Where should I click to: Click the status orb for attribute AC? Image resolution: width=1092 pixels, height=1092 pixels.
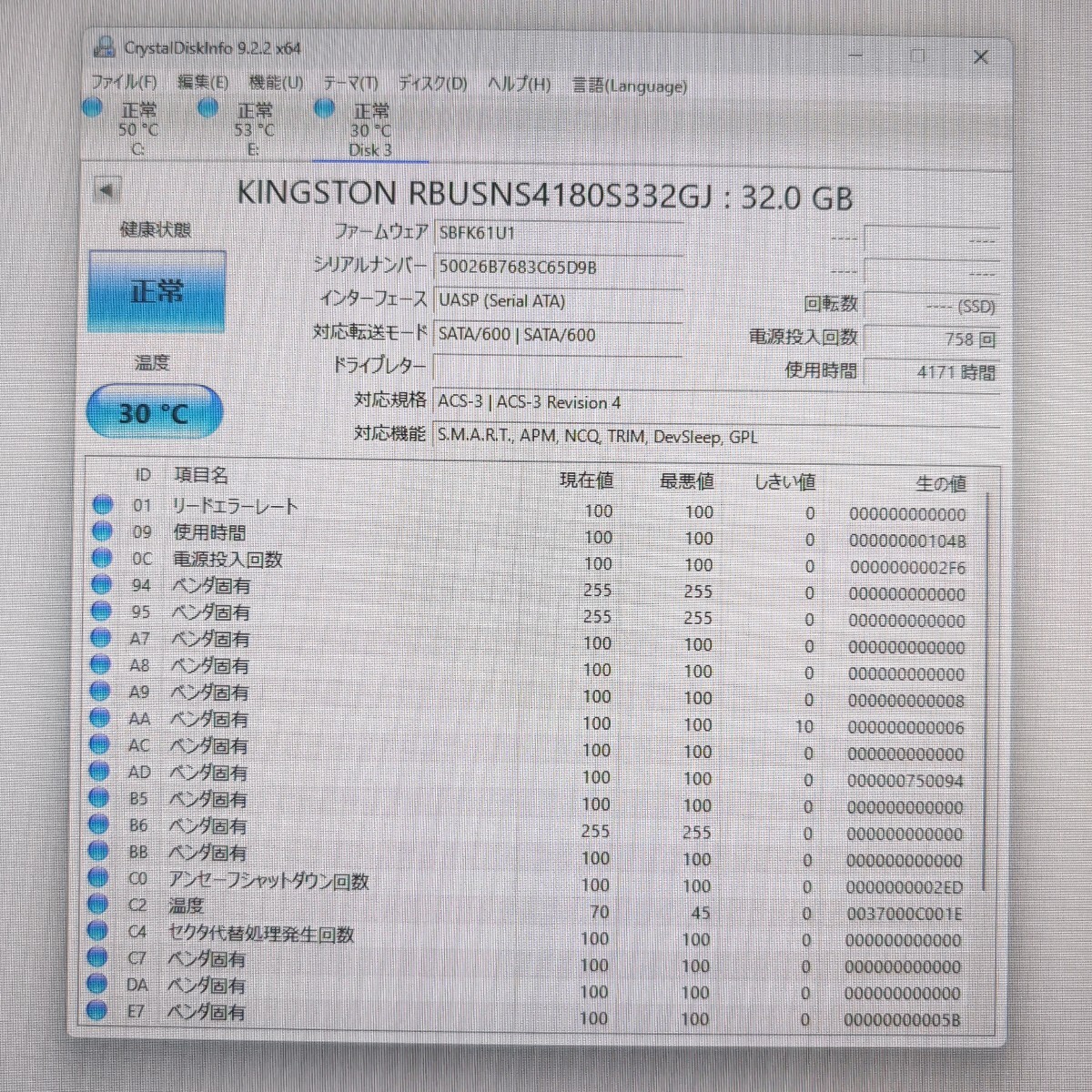(x=99, y=744)
